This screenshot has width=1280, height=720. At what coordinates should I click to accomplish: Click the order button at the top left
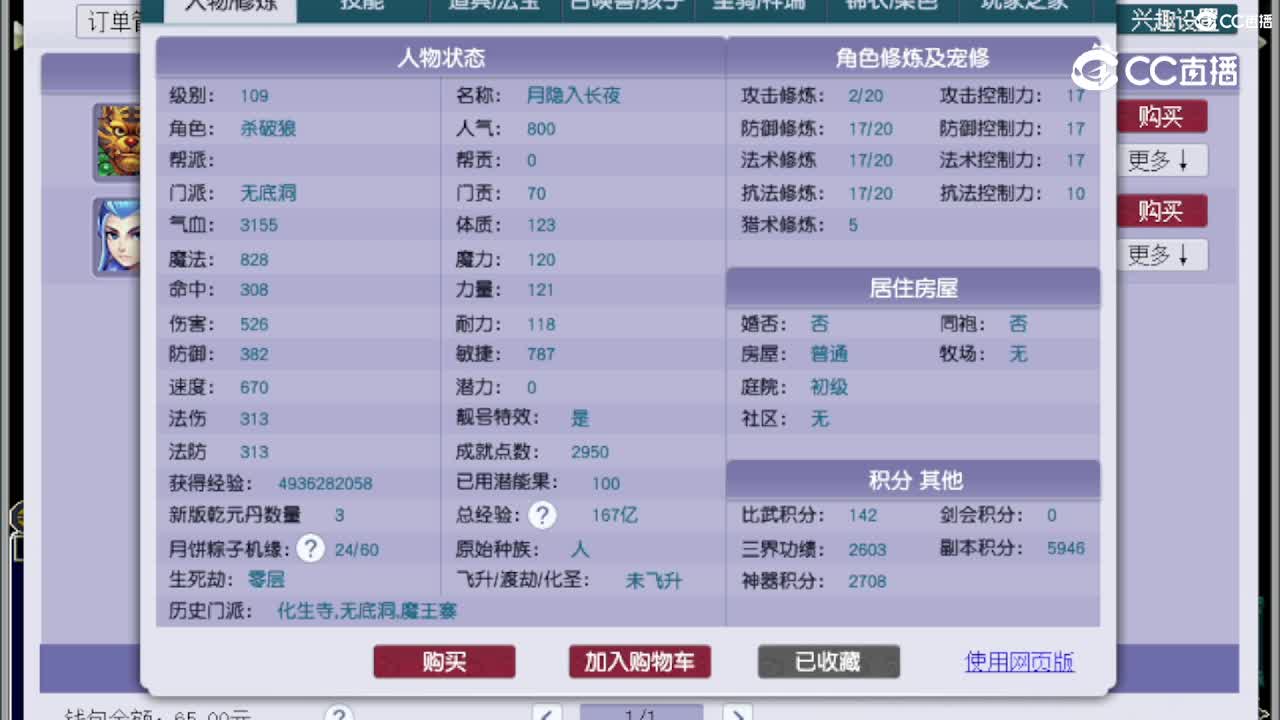108,22
